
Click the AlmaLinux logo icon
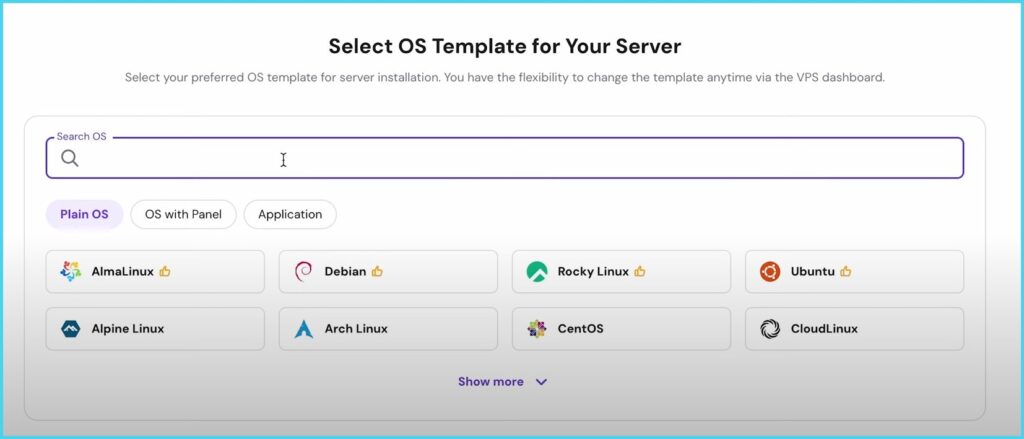tap(71, 271)
